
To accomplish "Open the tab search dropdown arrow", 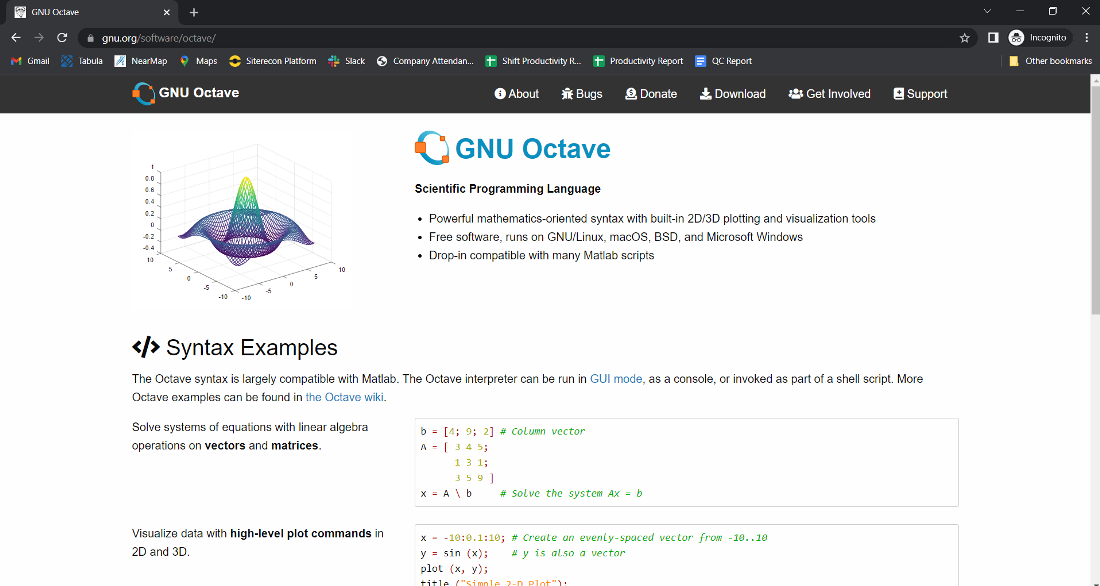I will (987, 11).
